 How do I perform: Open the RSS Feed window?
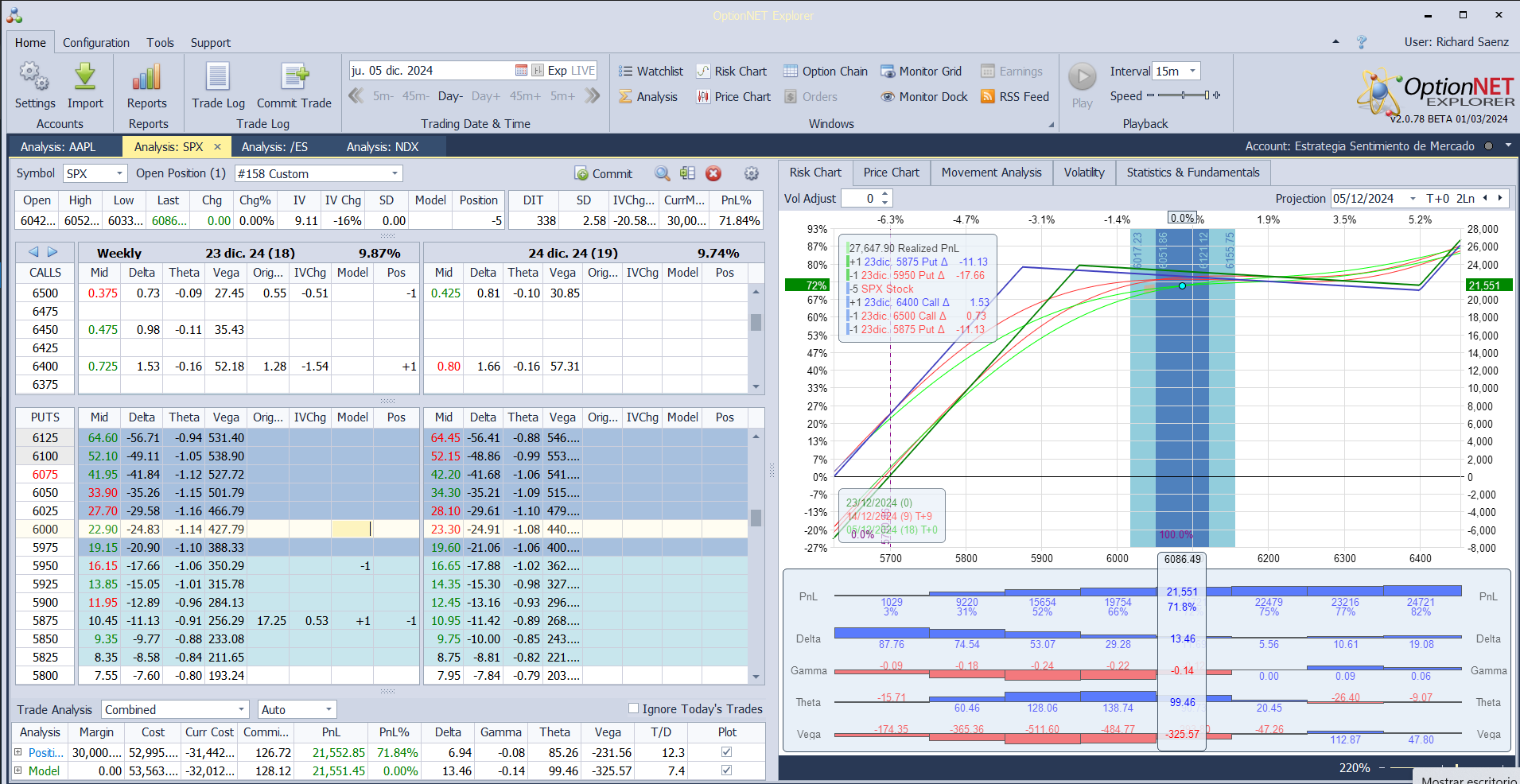(x=1015, y=96)
